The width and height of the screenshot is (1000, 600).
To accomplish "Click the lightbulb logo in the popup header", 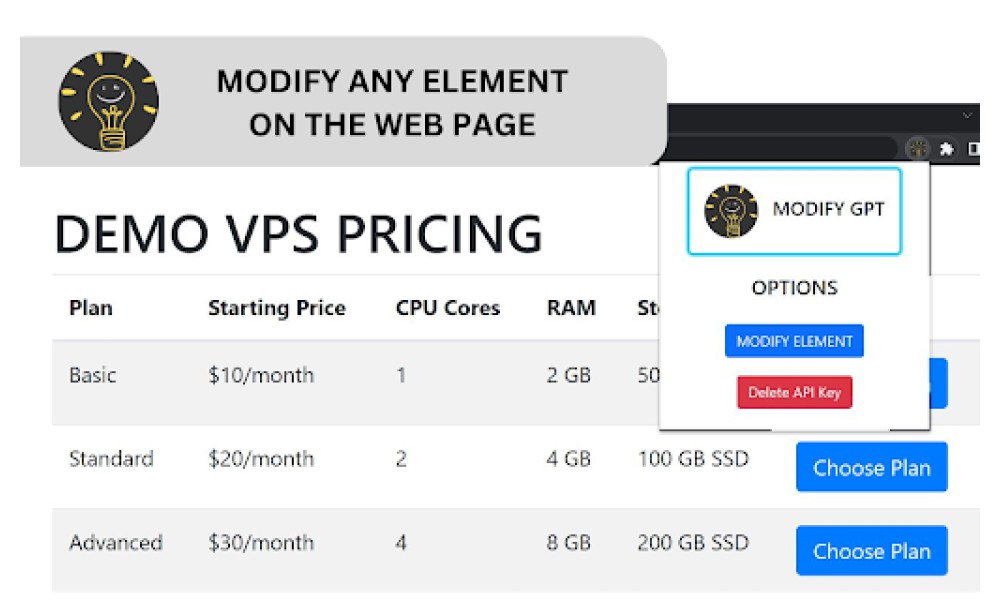I will (x=731, y=211).
